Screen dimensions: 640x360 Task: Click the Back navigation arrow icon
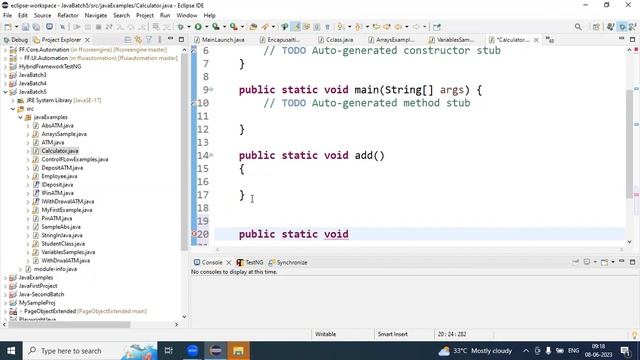coord(398,27)
